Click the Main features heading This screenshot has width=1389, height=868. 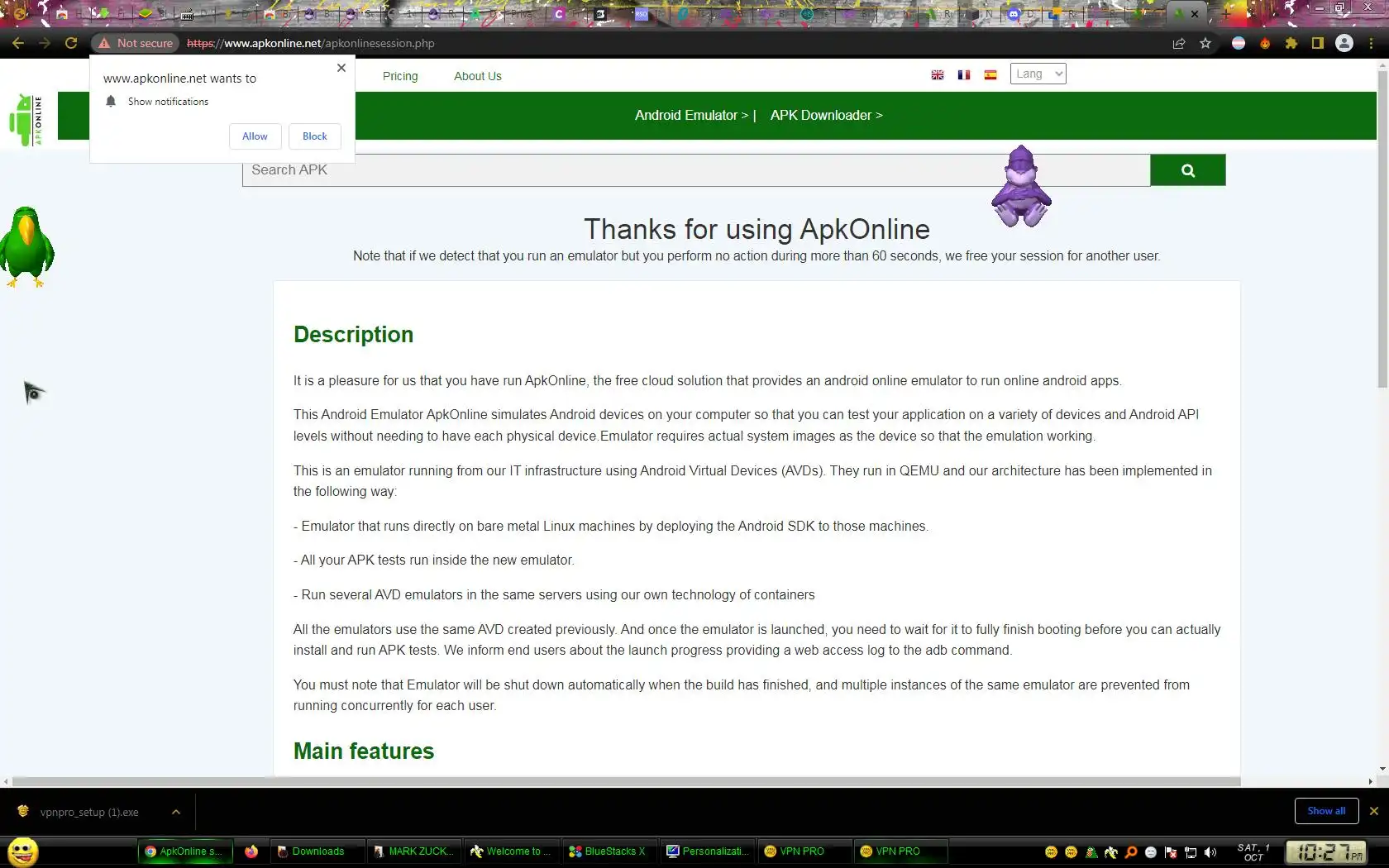pos(364,751)
